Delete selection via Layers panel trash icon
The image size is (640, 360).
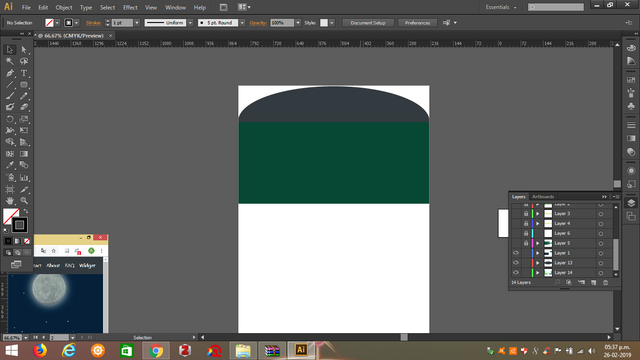[606, 282]
